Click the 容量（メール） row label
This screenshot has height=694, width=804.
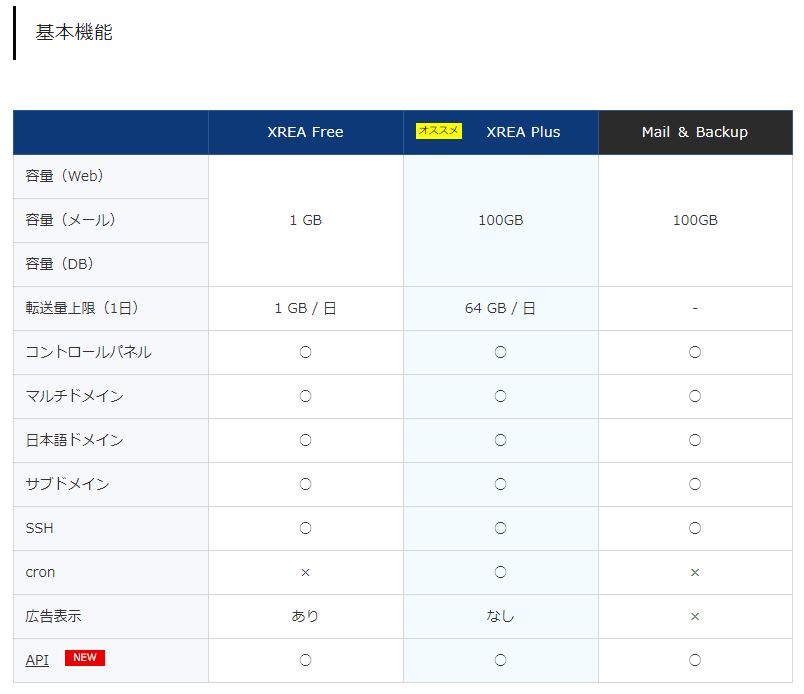pos(71,220)
